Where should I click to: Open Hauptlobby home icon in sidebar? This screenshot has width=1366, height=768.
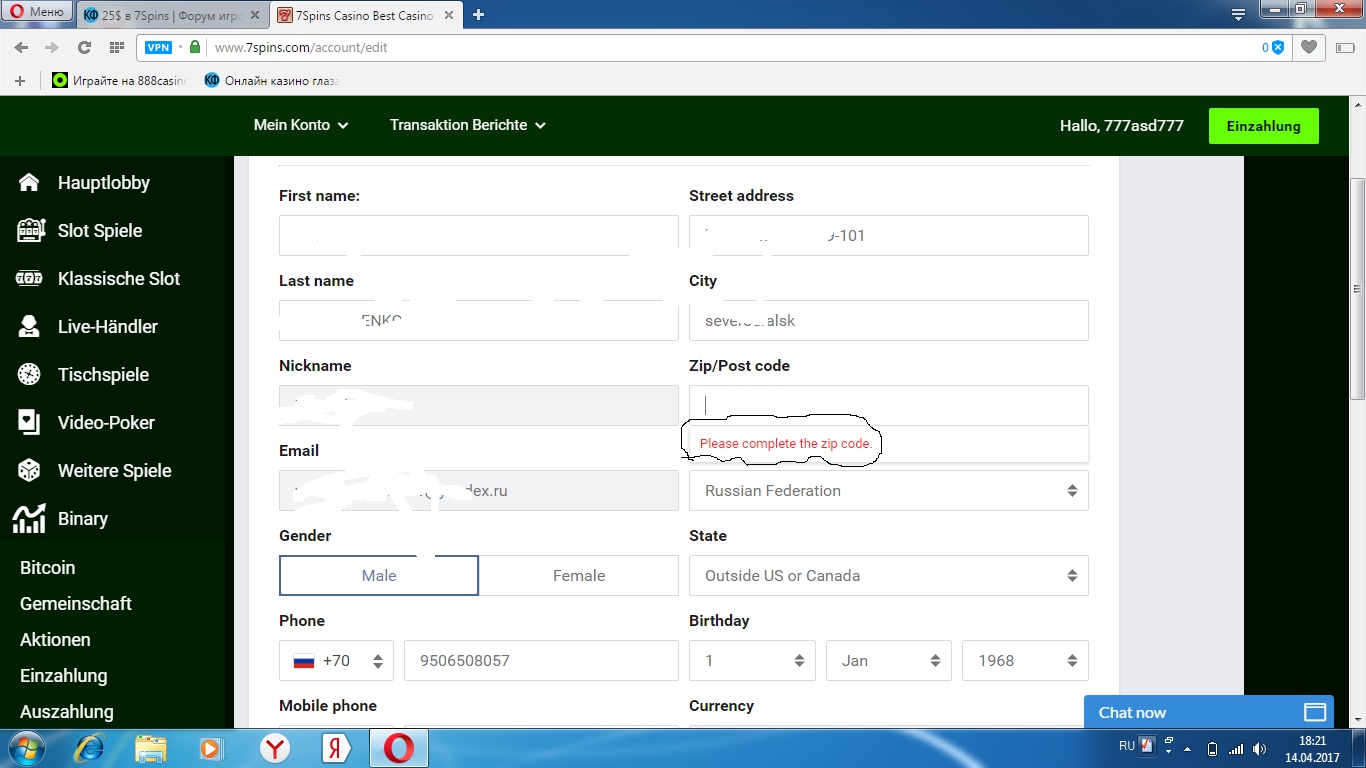[29, 183]
